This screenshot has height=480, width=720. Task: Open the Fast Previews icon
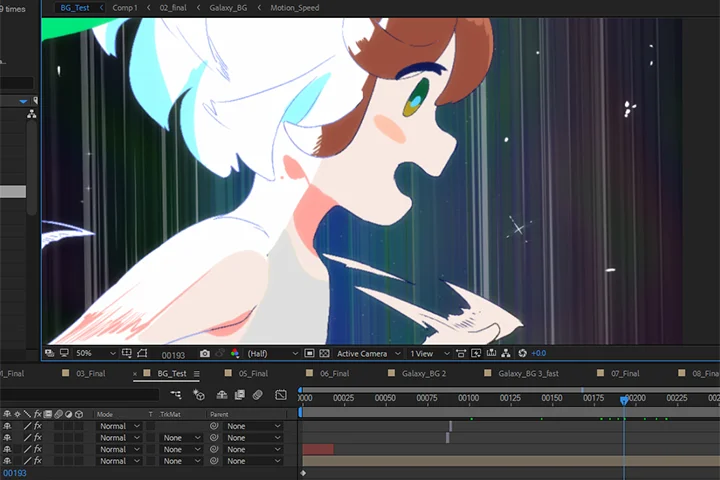tap(476, 353)
